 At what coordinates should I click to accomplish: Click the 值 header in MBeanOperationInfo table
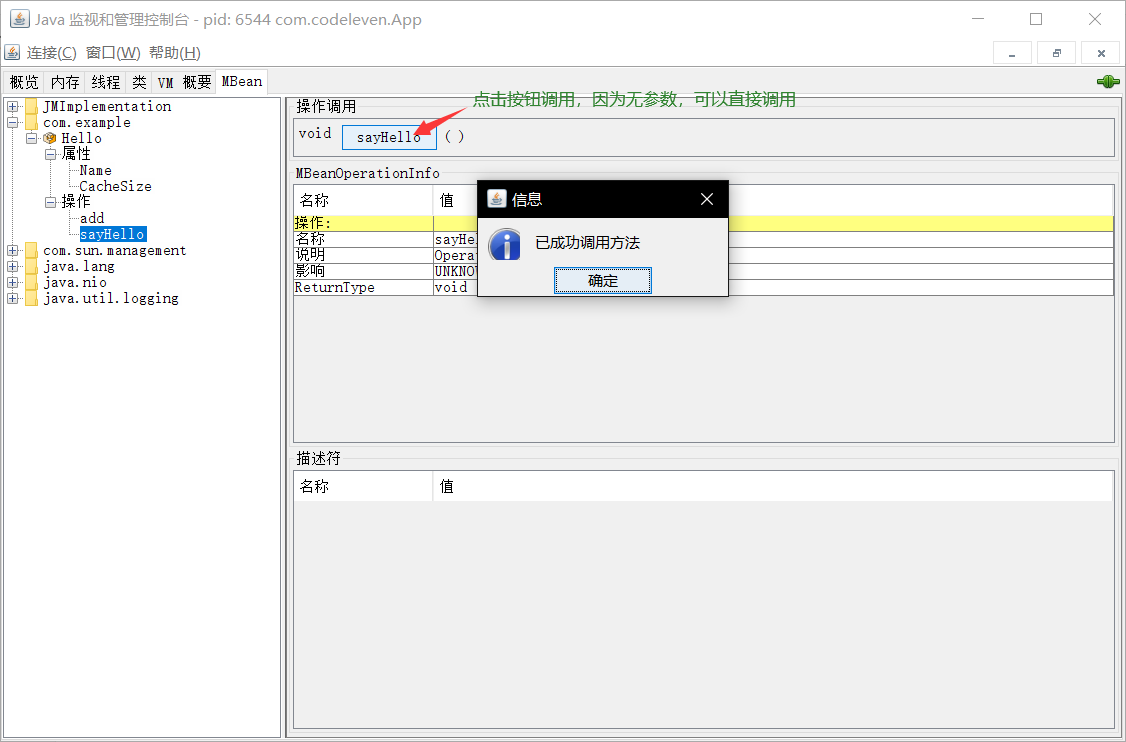774,200
